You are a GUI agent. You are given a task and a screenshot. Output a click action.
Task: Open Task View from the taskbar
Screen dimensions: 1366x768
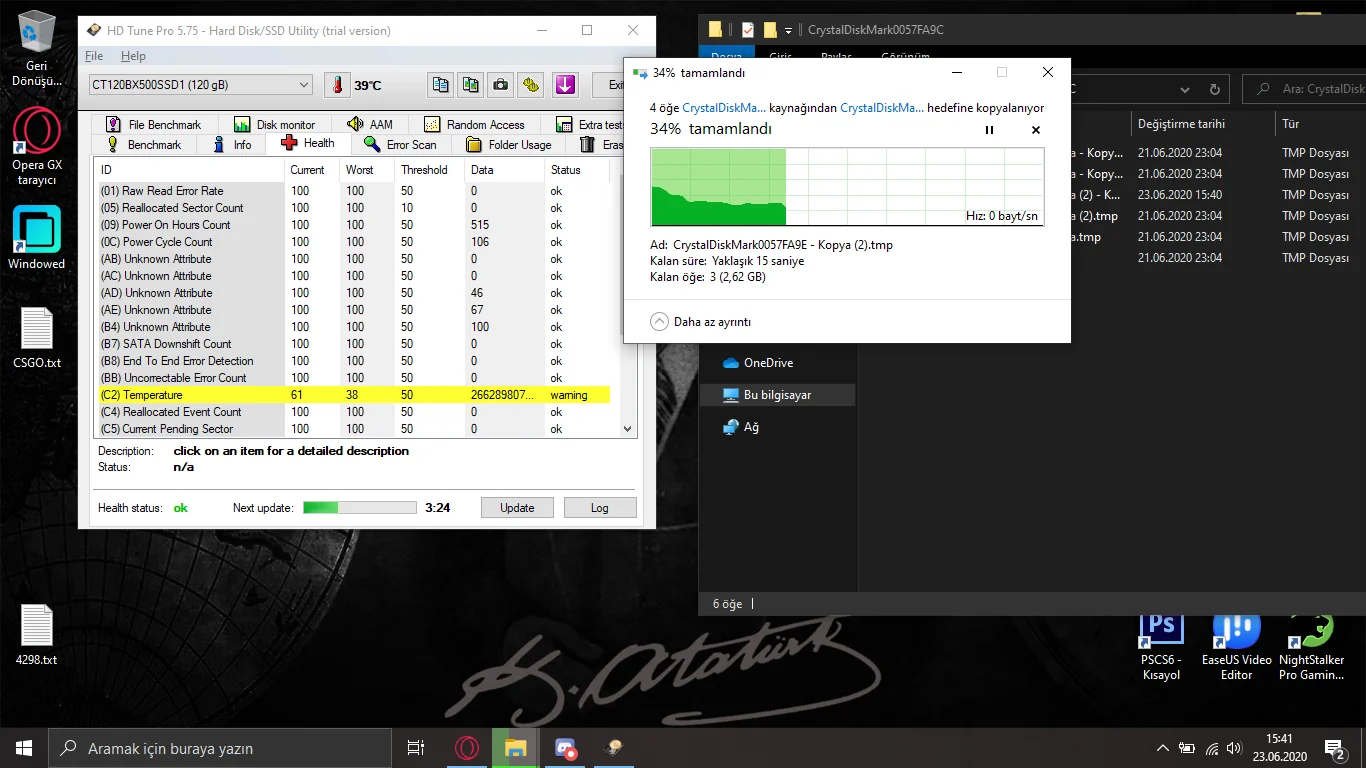pyautogui.click(x=416, y=748)
